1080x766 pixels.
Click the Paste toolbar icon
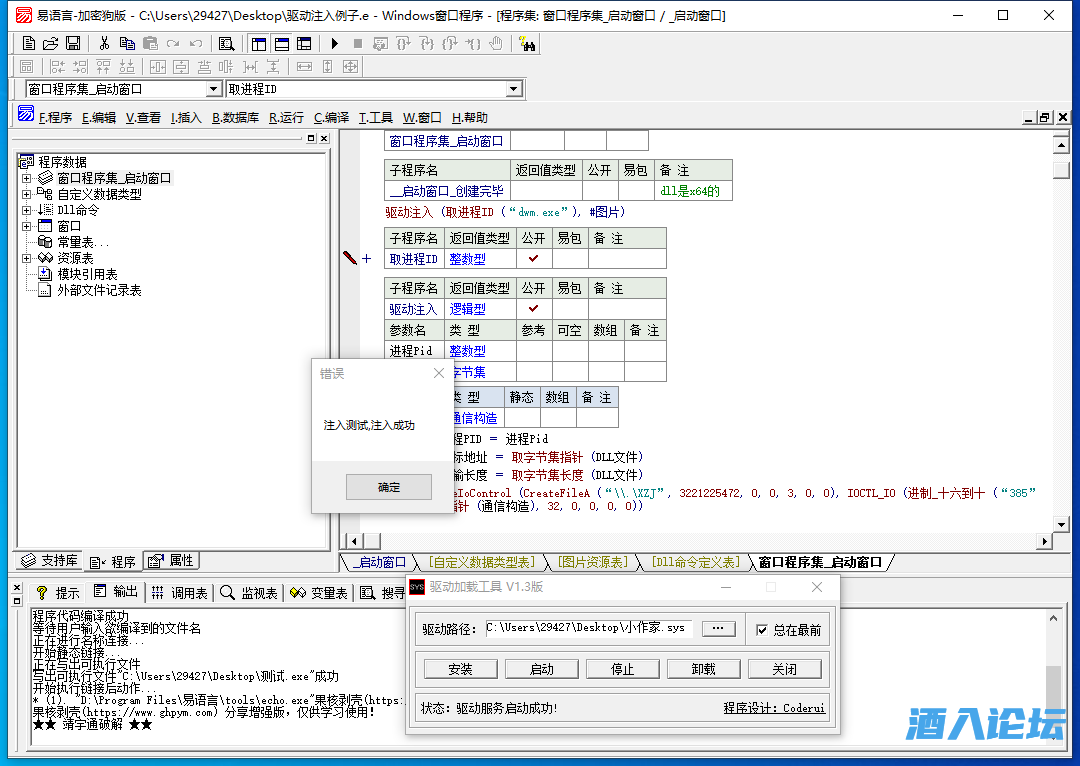pos(151,44)
